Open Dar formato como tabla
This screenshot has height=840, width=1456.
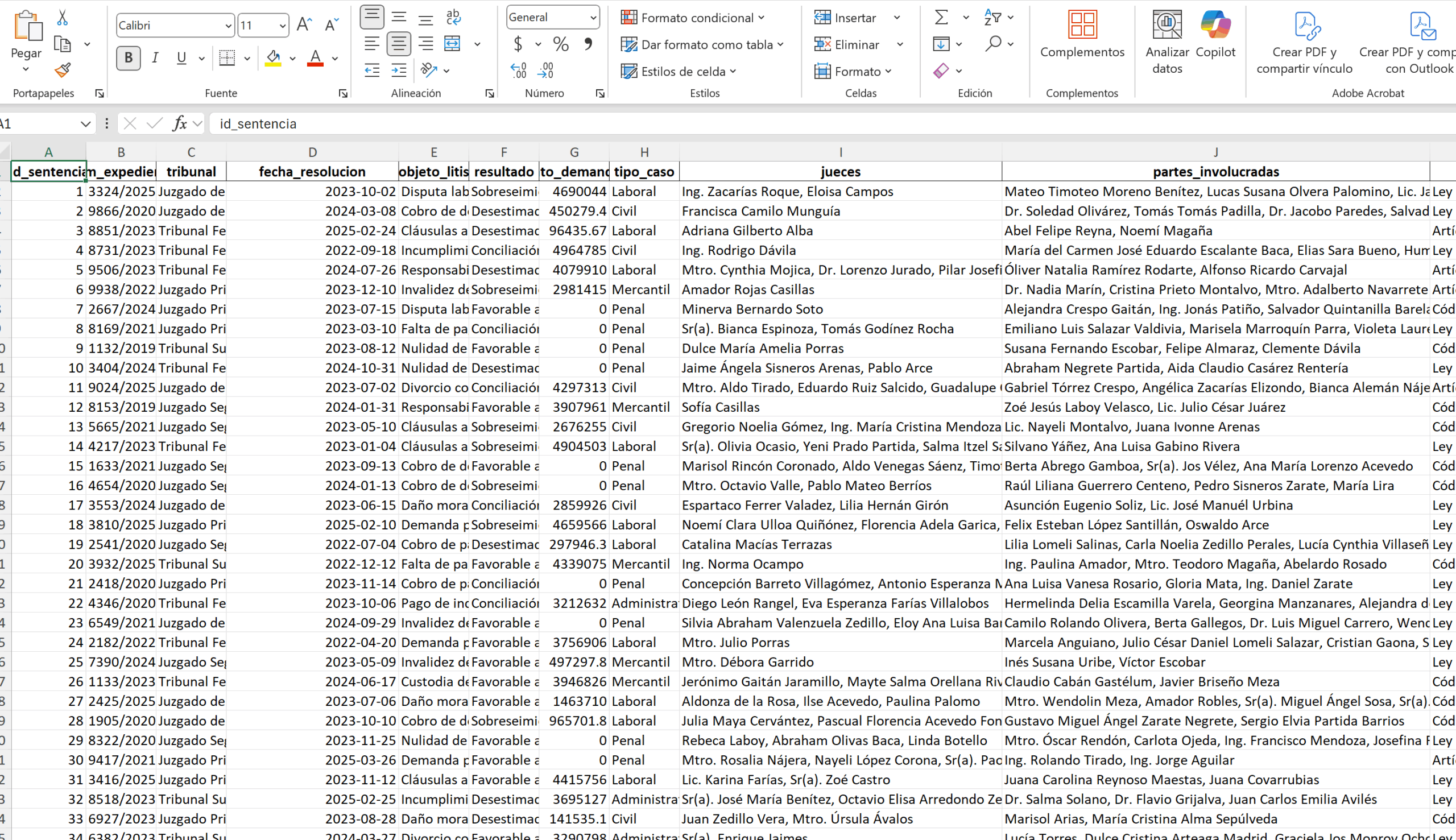[x=702, y=44]
